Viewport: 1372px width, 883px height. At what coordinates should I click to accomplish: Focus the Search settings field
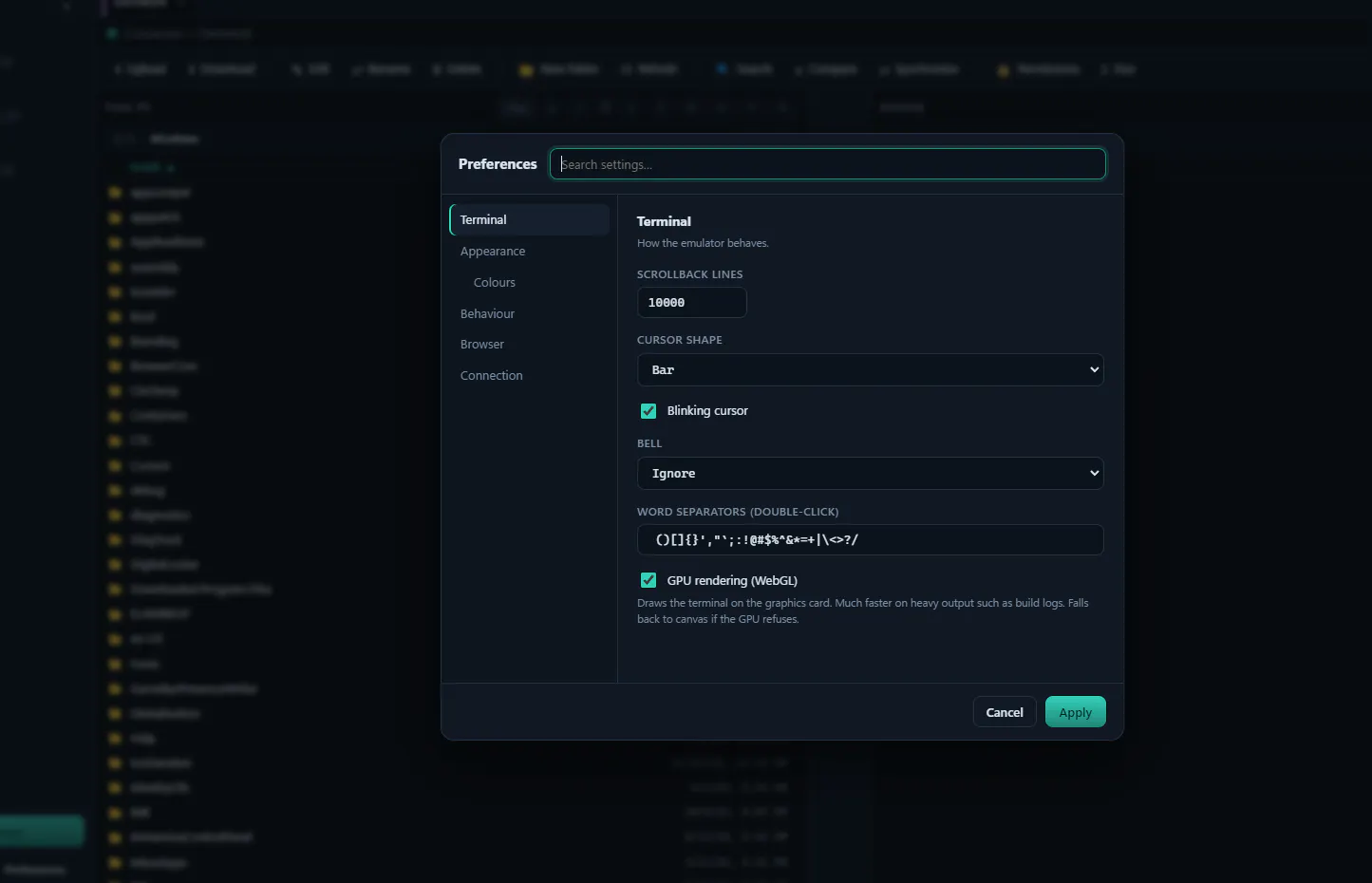pyautogui.click(x=827, y=164)
